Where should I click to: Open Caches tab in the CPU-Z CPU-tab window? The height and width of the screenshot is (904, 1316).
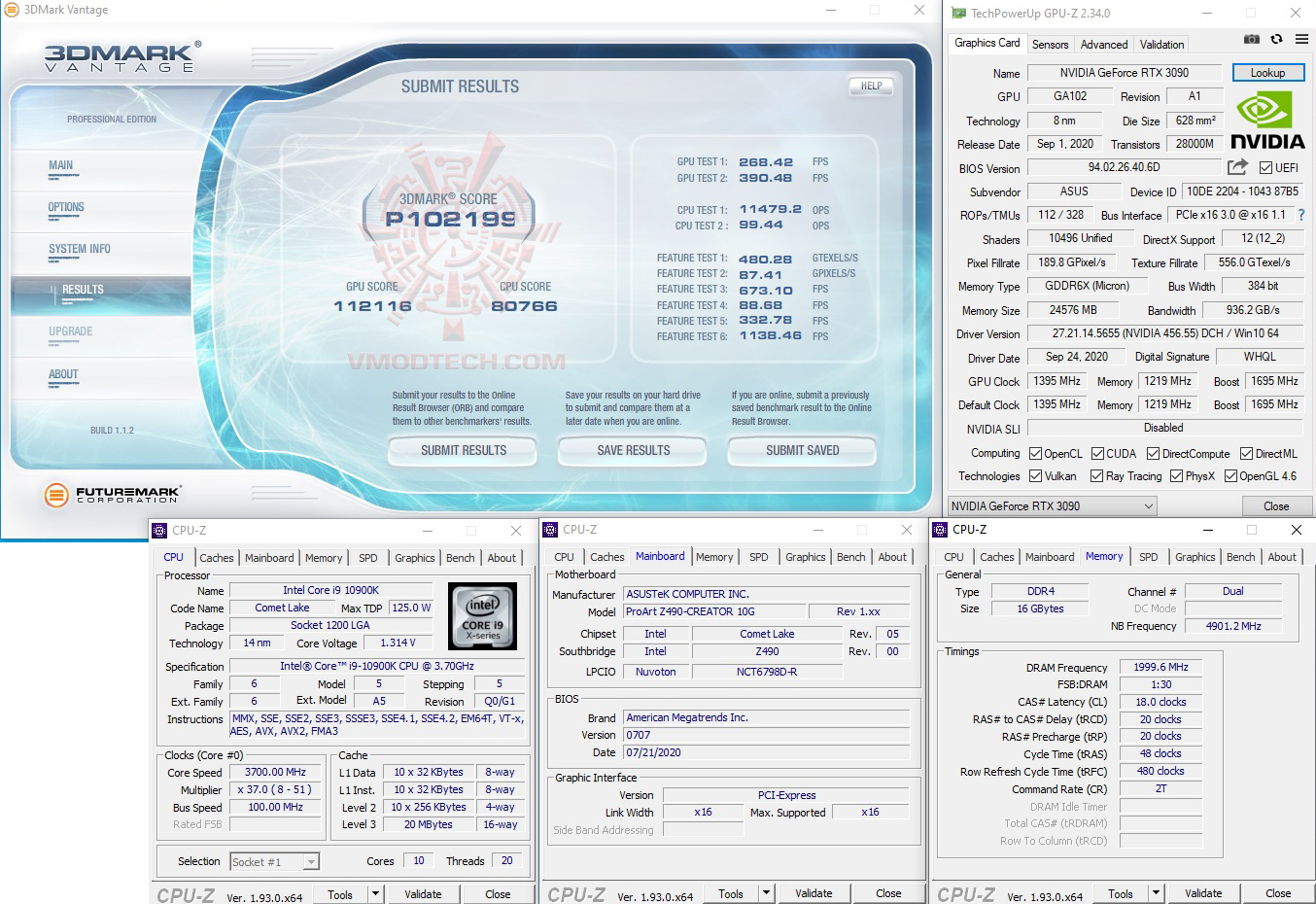217,558
